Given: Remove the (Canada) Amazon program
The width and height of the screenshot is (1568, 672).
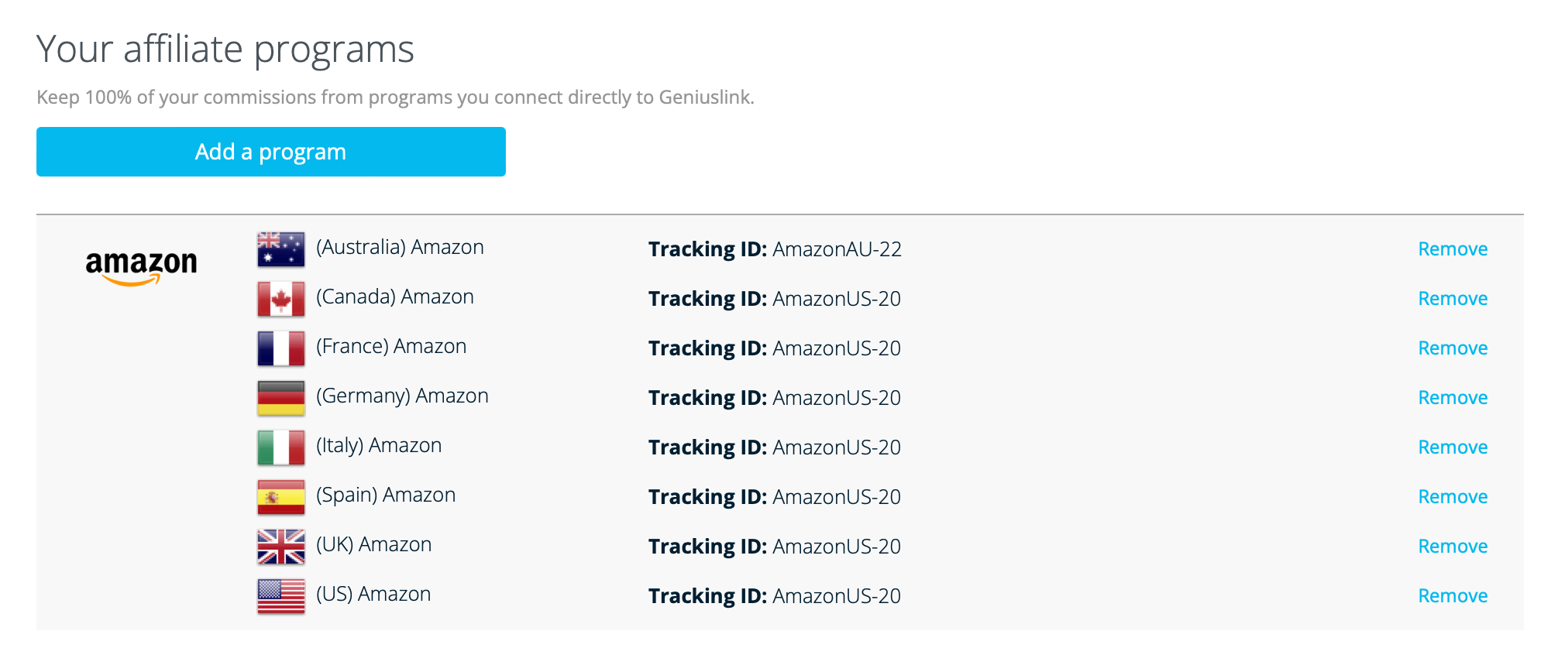Looking at the screenshot, I should click(1453, 298).
